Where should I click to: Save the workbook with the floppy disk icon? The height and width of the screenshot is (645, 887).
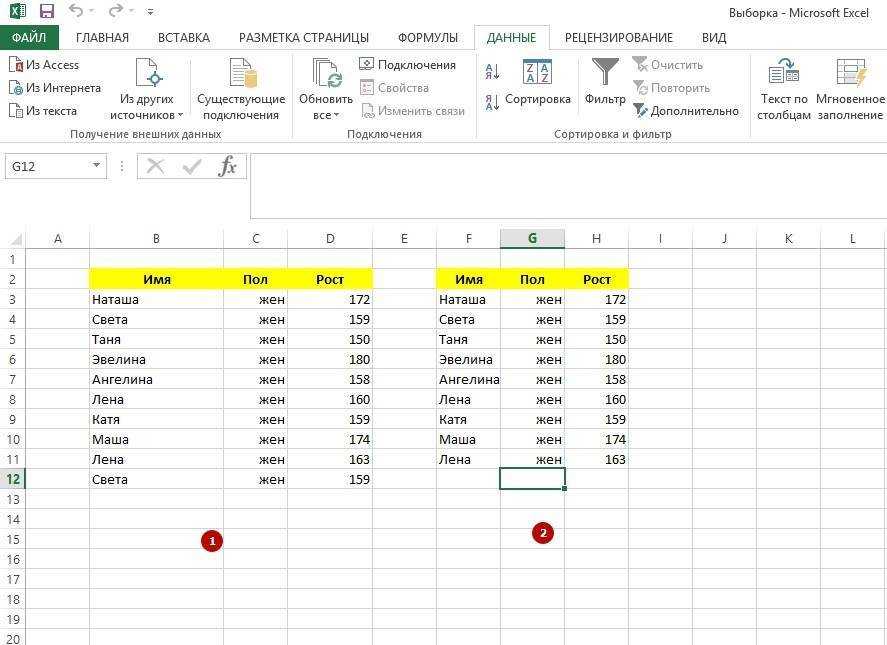click(x=47, y=11)
